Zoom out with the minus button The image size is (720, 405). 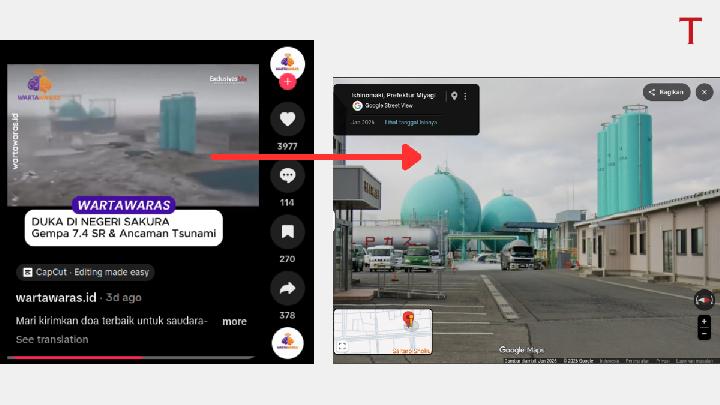704,334
